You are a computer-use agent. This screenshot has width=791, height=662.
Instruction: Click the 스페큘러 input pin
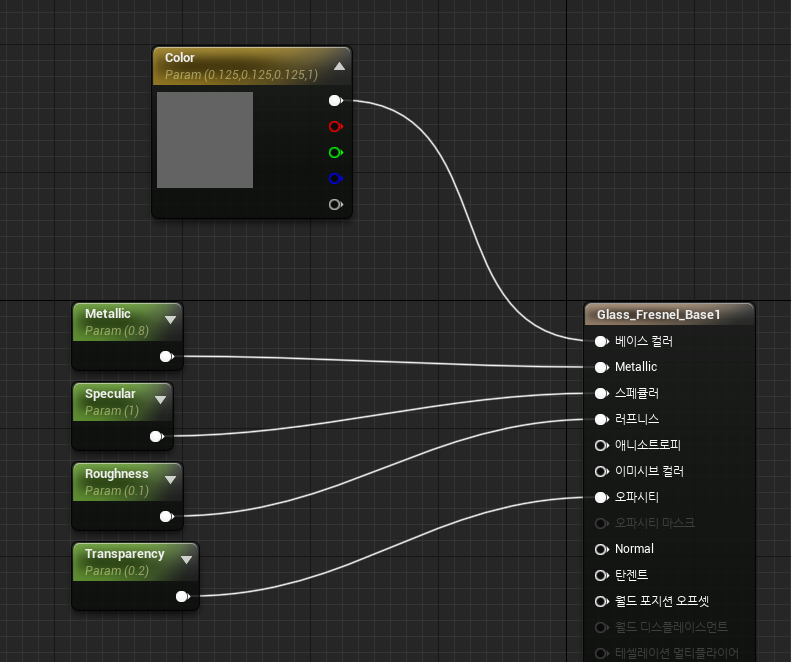click(601, 394)
